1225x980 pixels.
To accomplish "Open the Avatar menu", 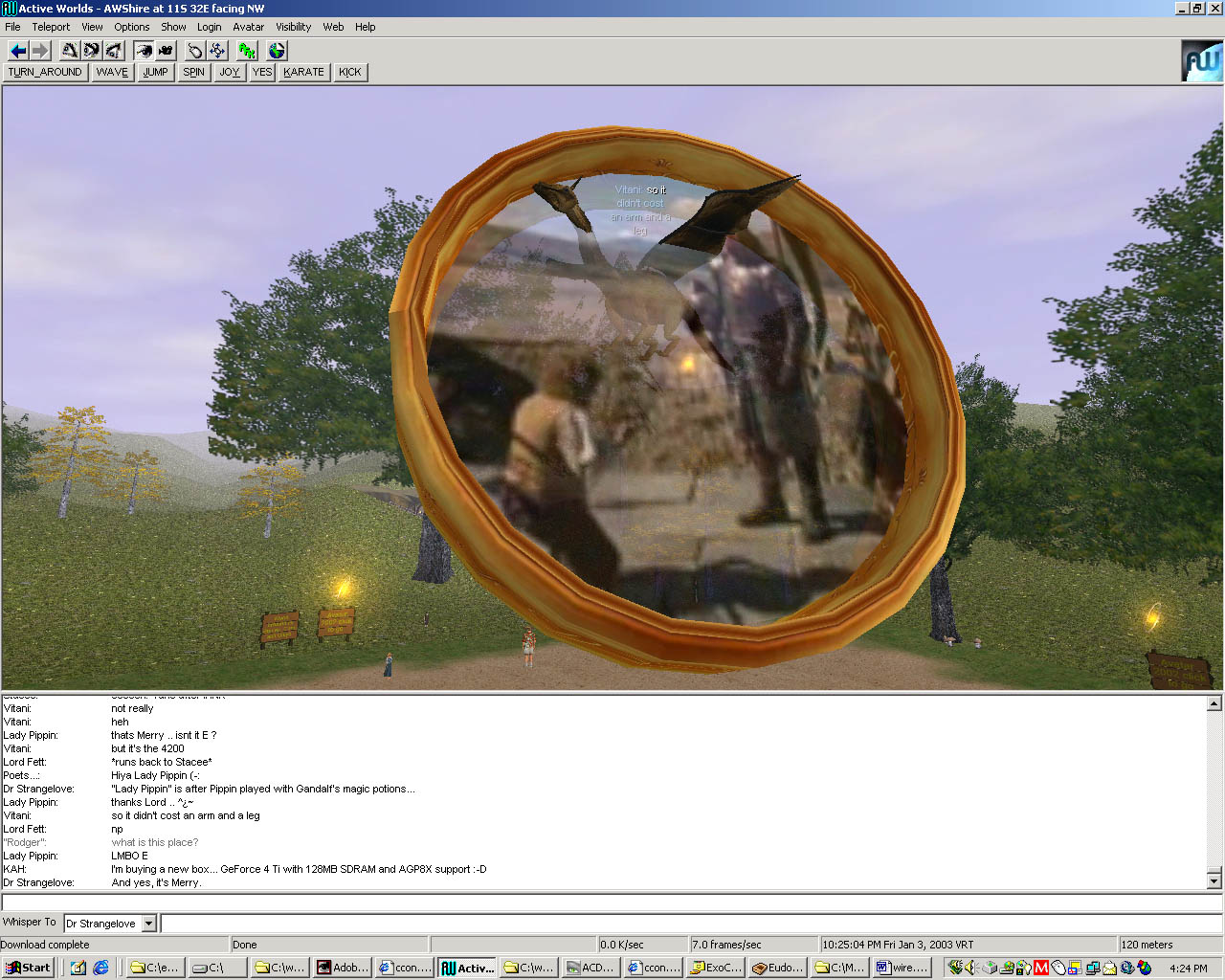I will pyautogui.click(x=248, y=27).
